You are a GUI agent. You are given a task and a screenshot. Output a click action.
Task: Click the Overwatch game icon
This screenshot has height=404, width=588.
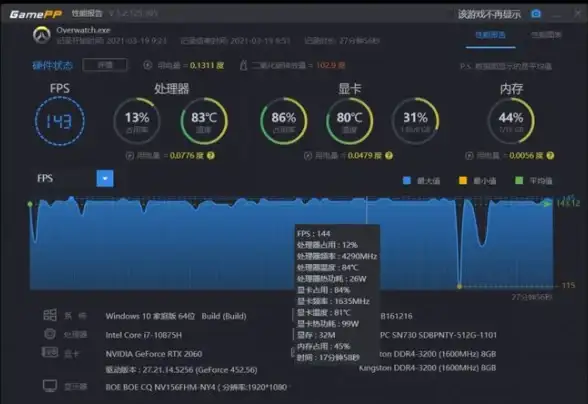click(42, 35)
